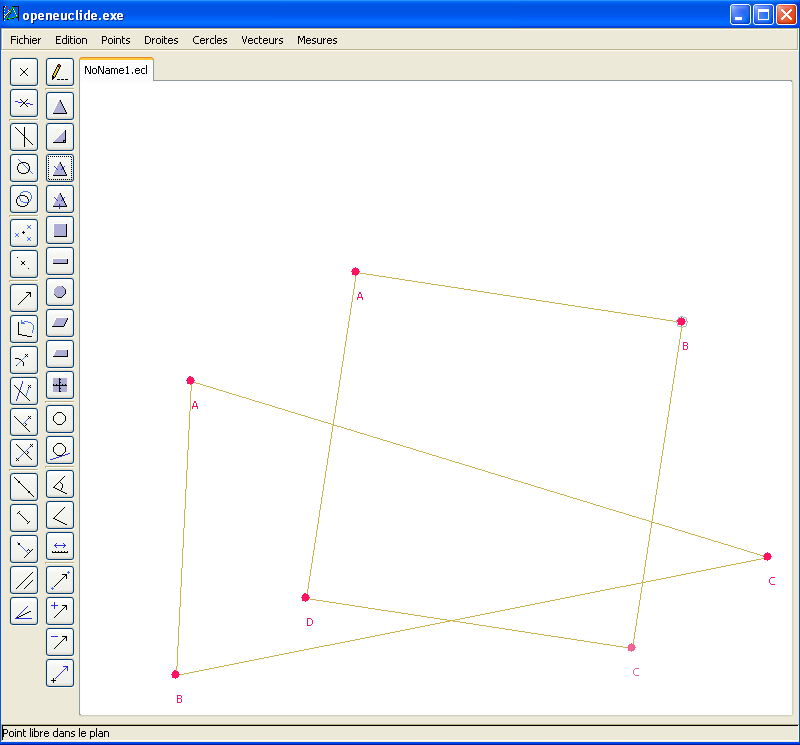Viewport: 800px width, 745px height.
Task: Select the rotation tool
Action: (x=24, y=329)
